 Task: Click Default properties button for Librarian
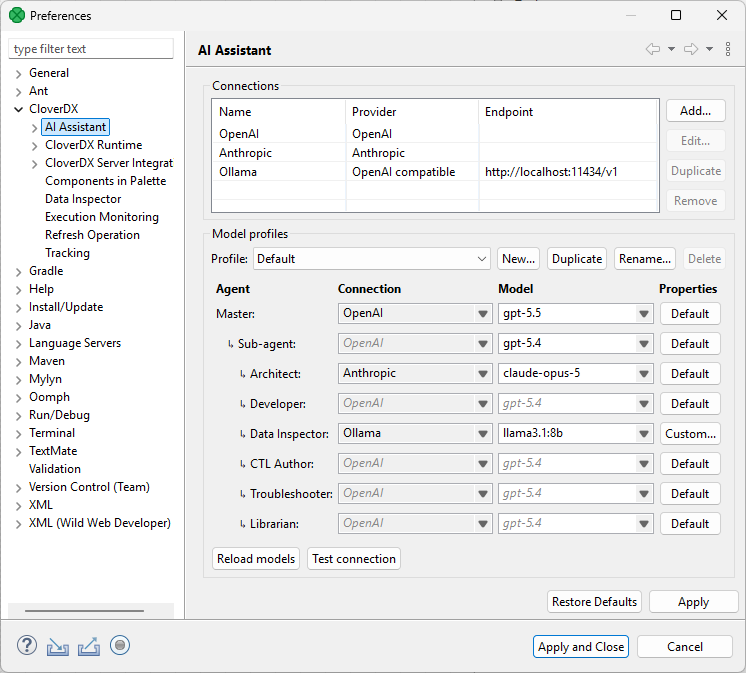[x=690, y=524]
